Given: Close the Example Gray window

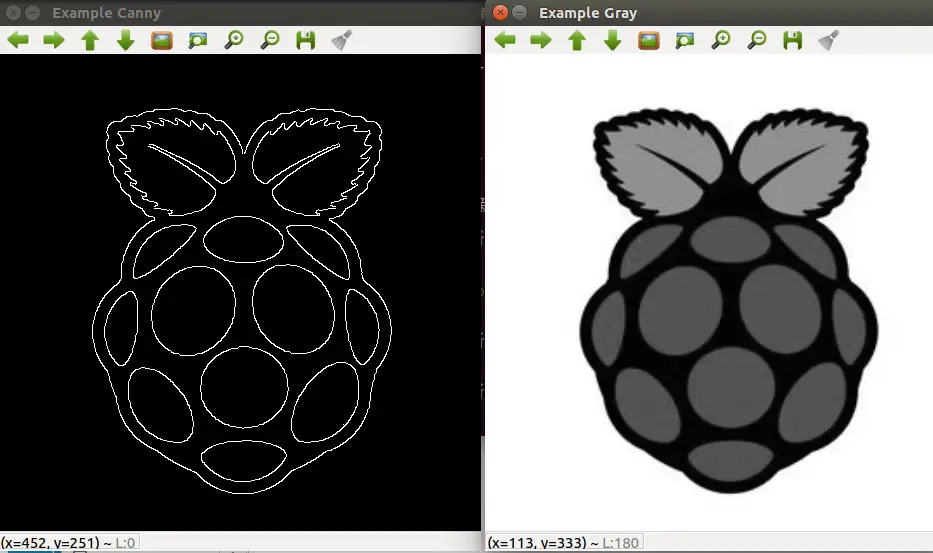Looking at the screenshot, I should tap(500, 13).
